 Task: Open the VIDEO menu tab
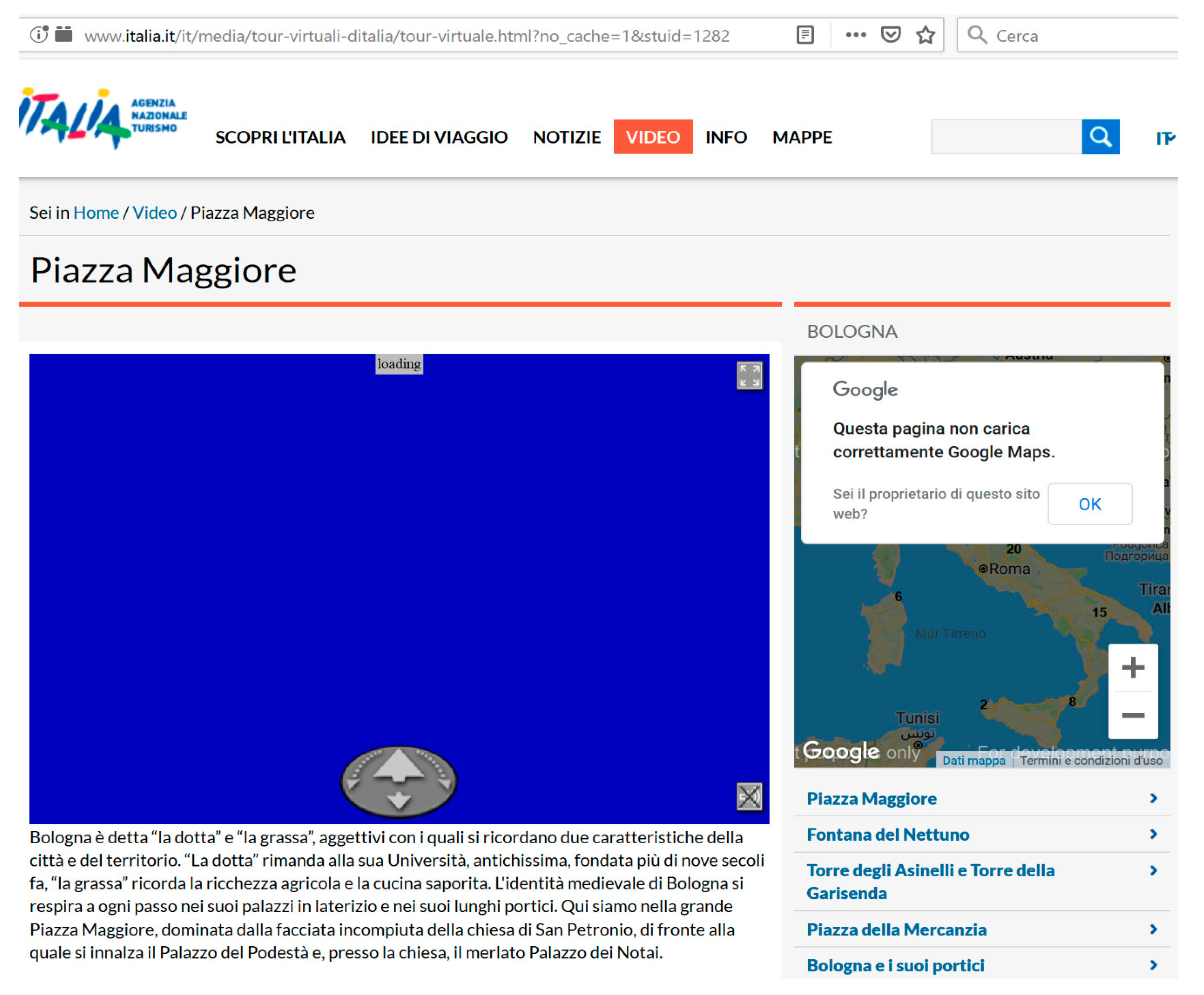(652, 137)
